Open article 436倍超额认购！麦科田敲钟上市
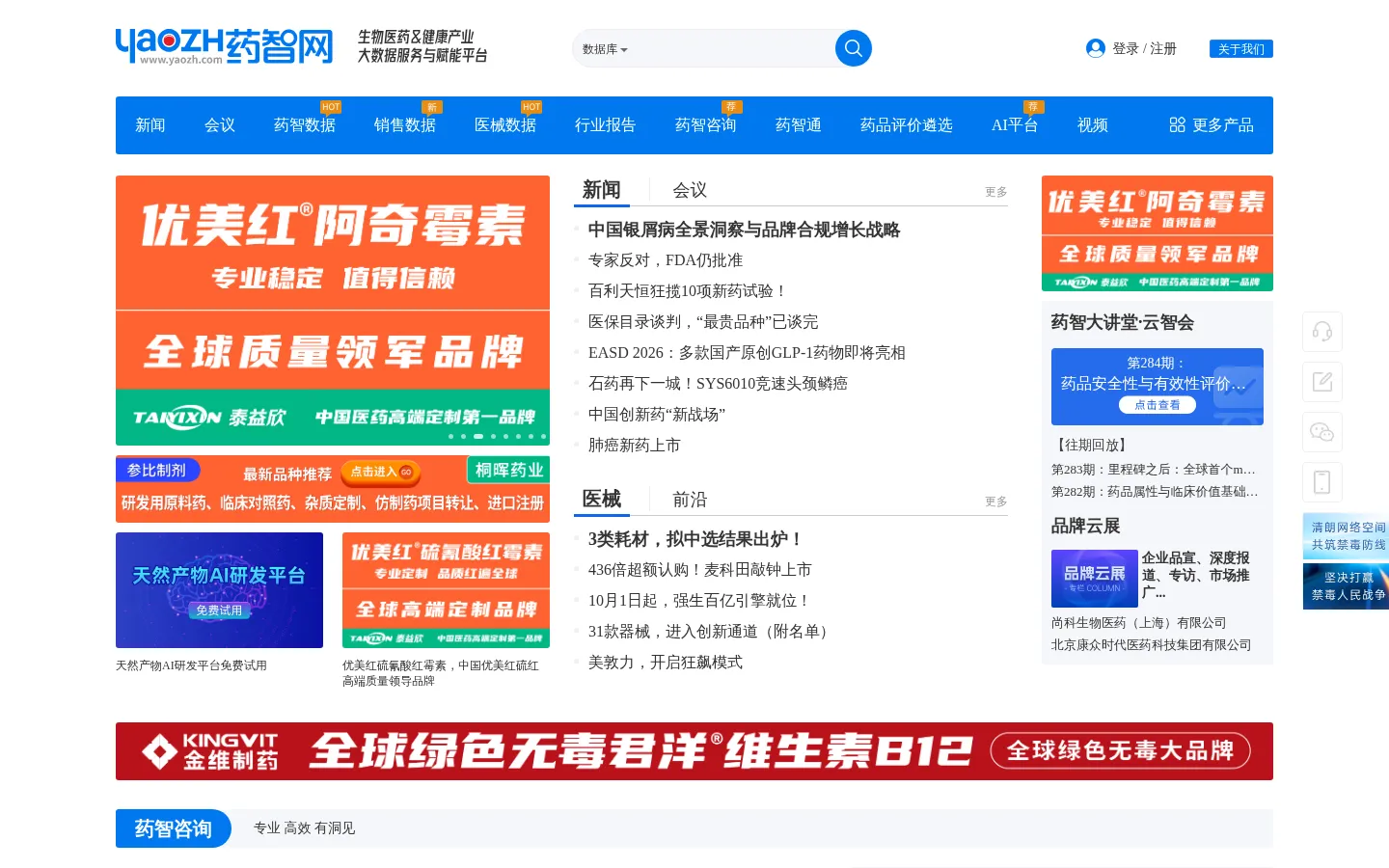Viewport: 1389px width, 868px height. coord(700,570)
